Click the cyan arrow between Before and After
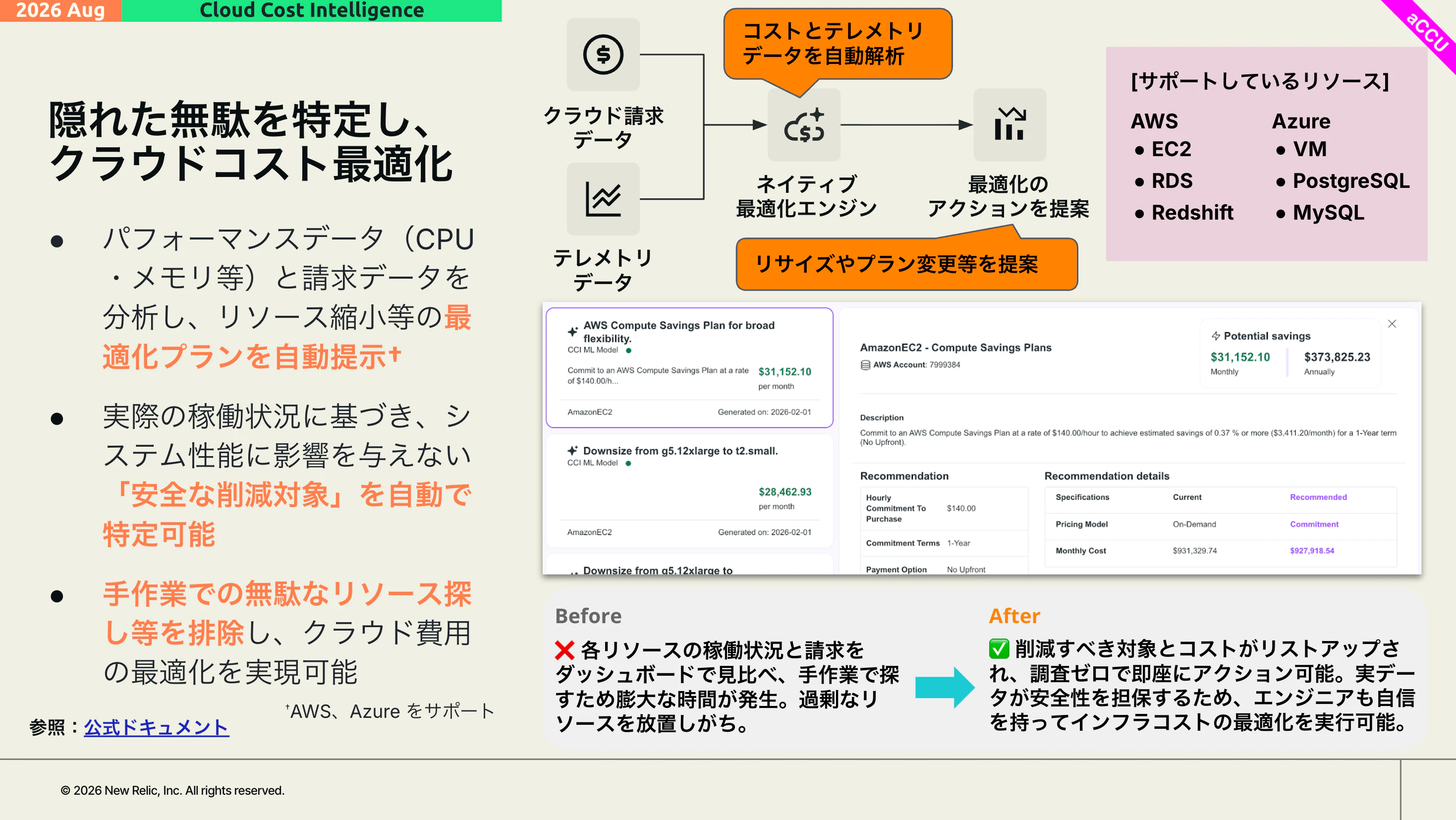 click(x=945, y=687)
